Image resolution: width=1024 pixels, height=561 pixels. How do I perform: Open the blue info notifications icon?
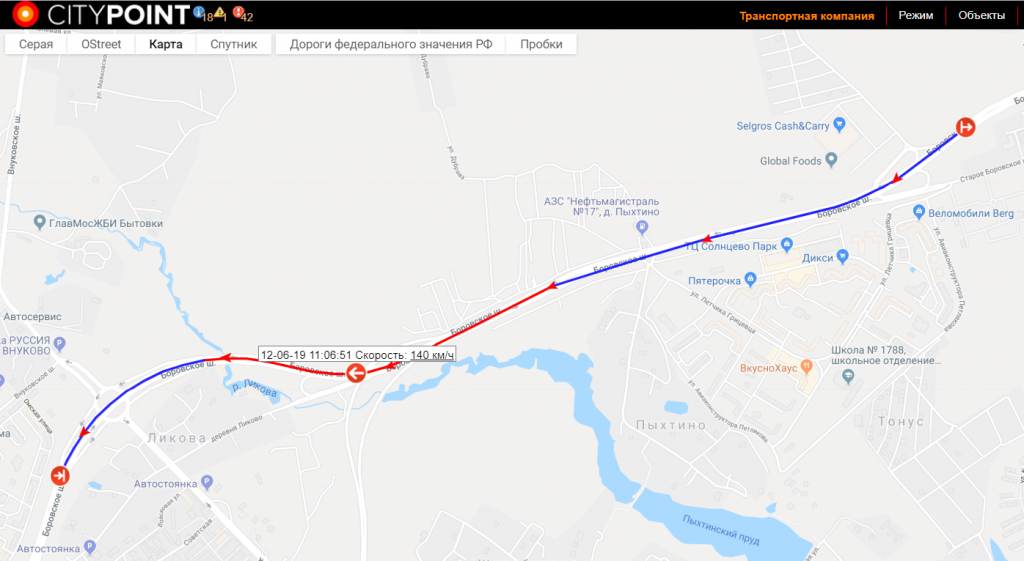(199, 12)
